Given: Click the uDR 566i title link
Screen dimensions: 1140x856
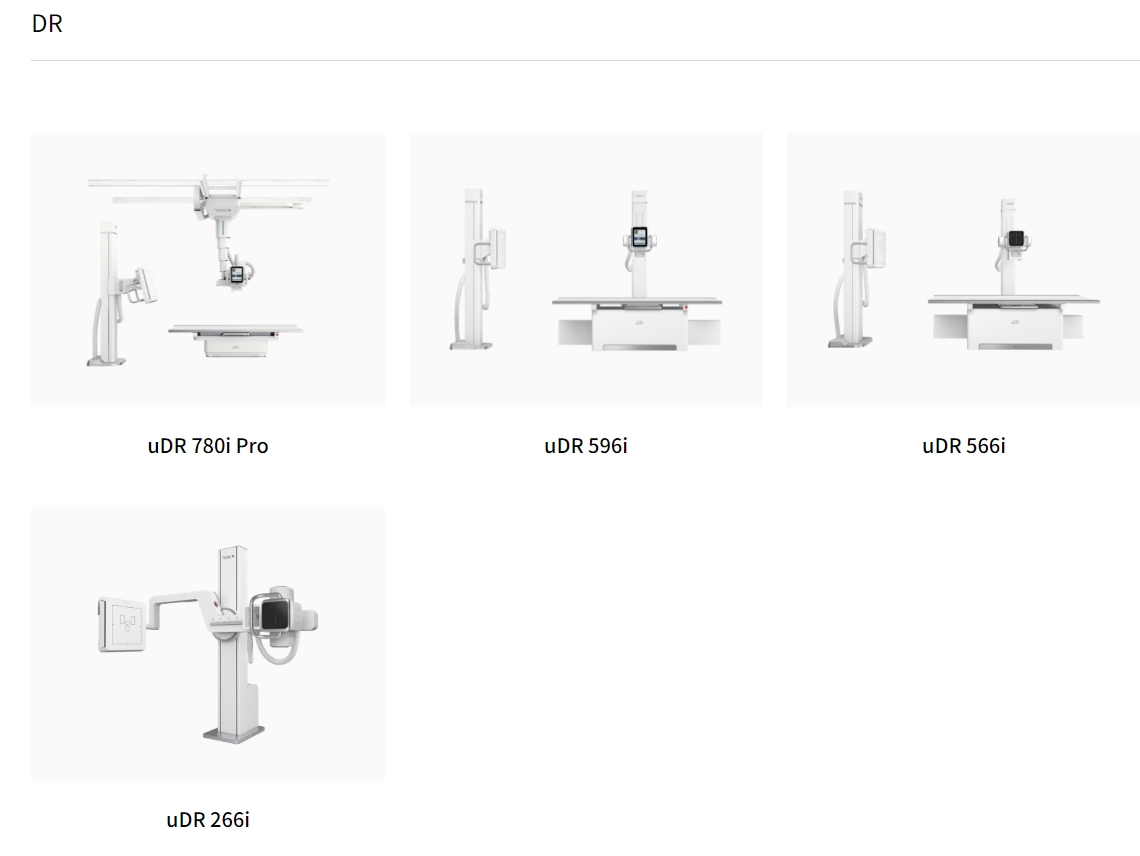Looking at the screenshot, I should (964, 446).
